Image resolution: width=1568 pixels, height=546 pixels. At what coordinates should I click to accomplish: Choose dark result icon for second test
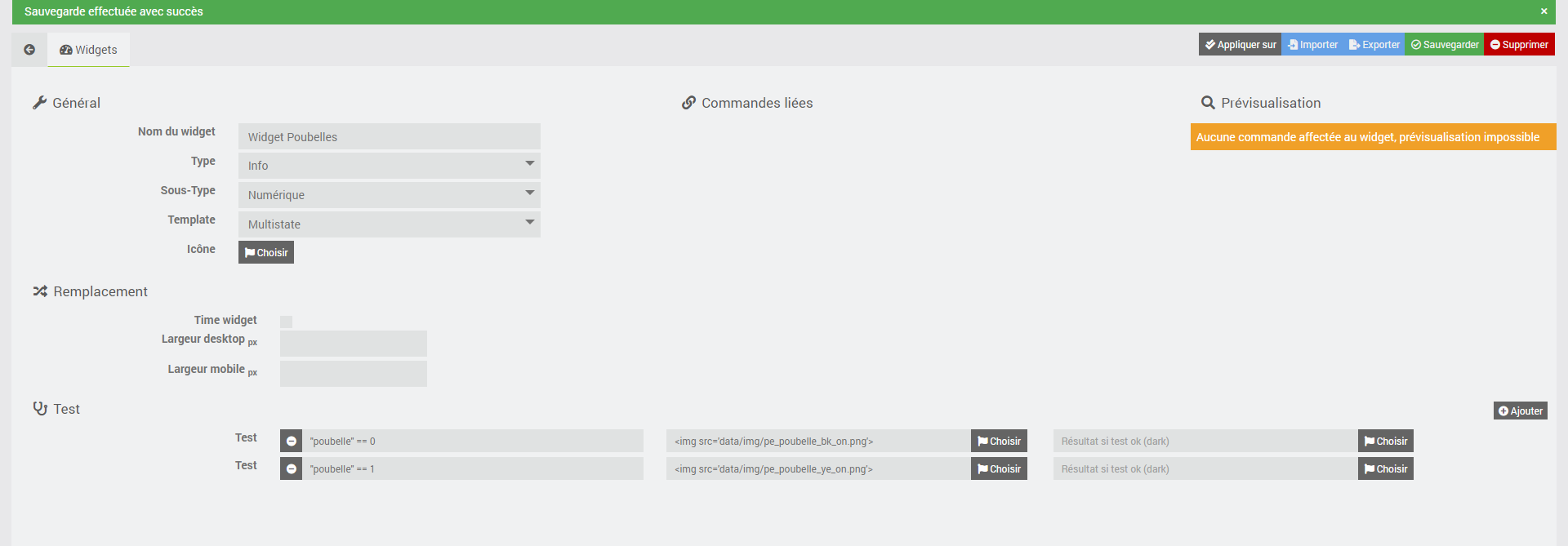coord(1385,469)
